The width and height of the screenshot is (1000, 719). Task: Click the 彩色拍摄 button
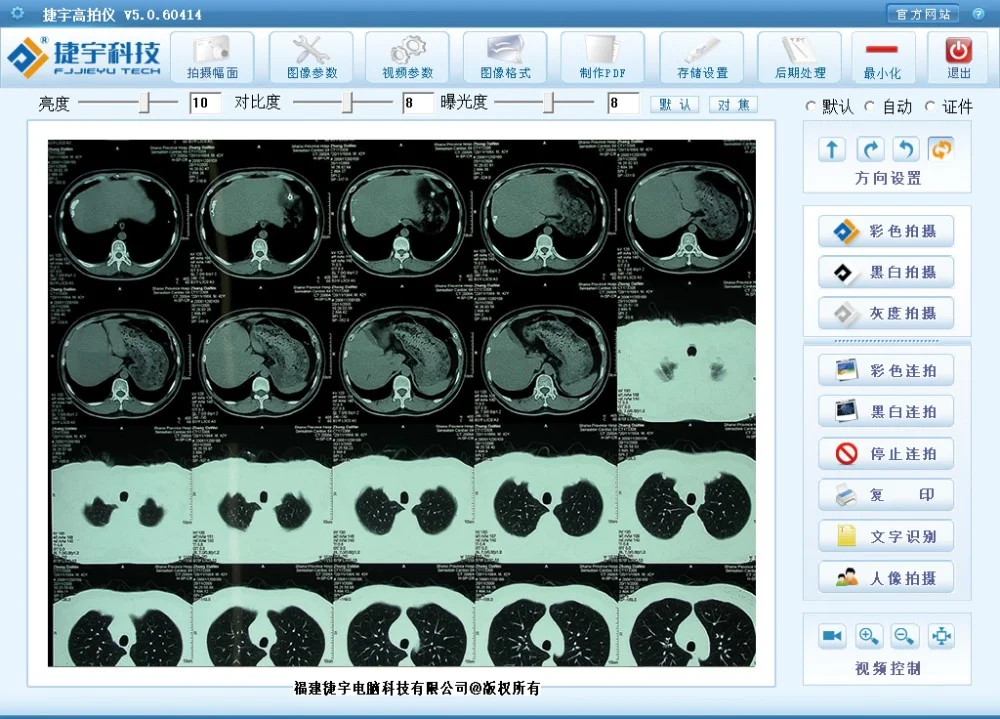coord(886,232)
